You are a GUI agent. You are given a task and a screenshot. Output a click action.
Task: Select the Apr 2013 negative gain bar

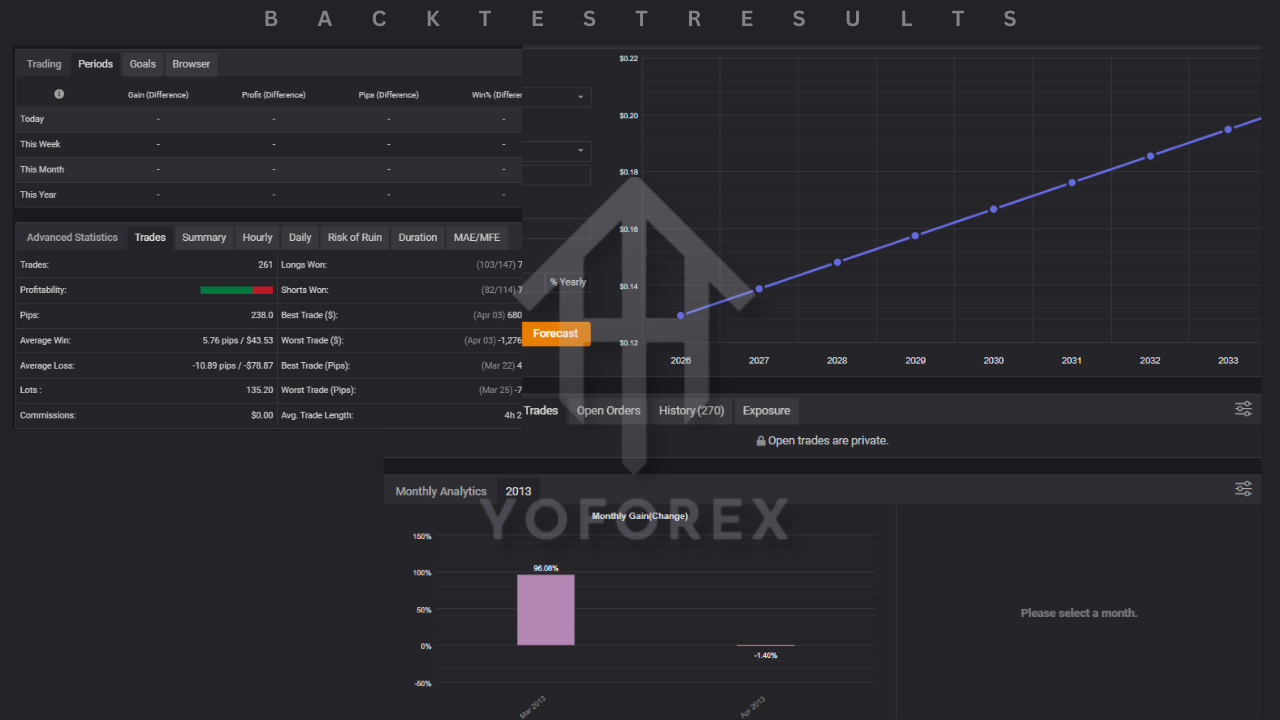coord(766,646)
